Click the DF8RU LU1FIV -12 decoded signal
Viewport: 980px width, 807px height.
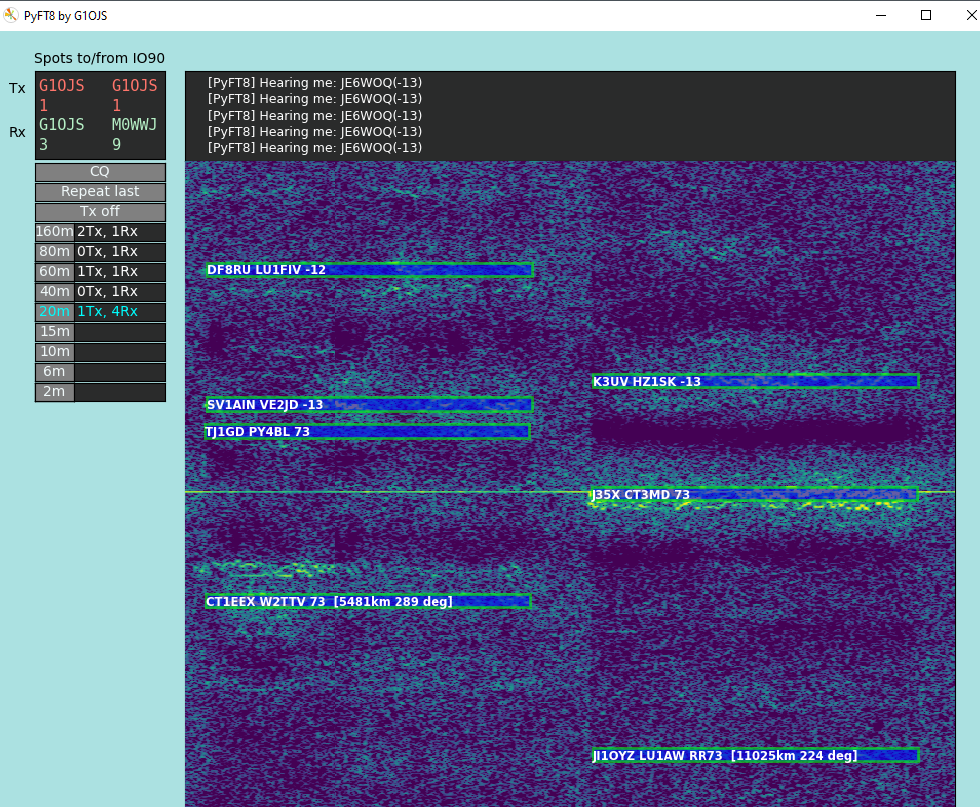[x=369, y=269]
